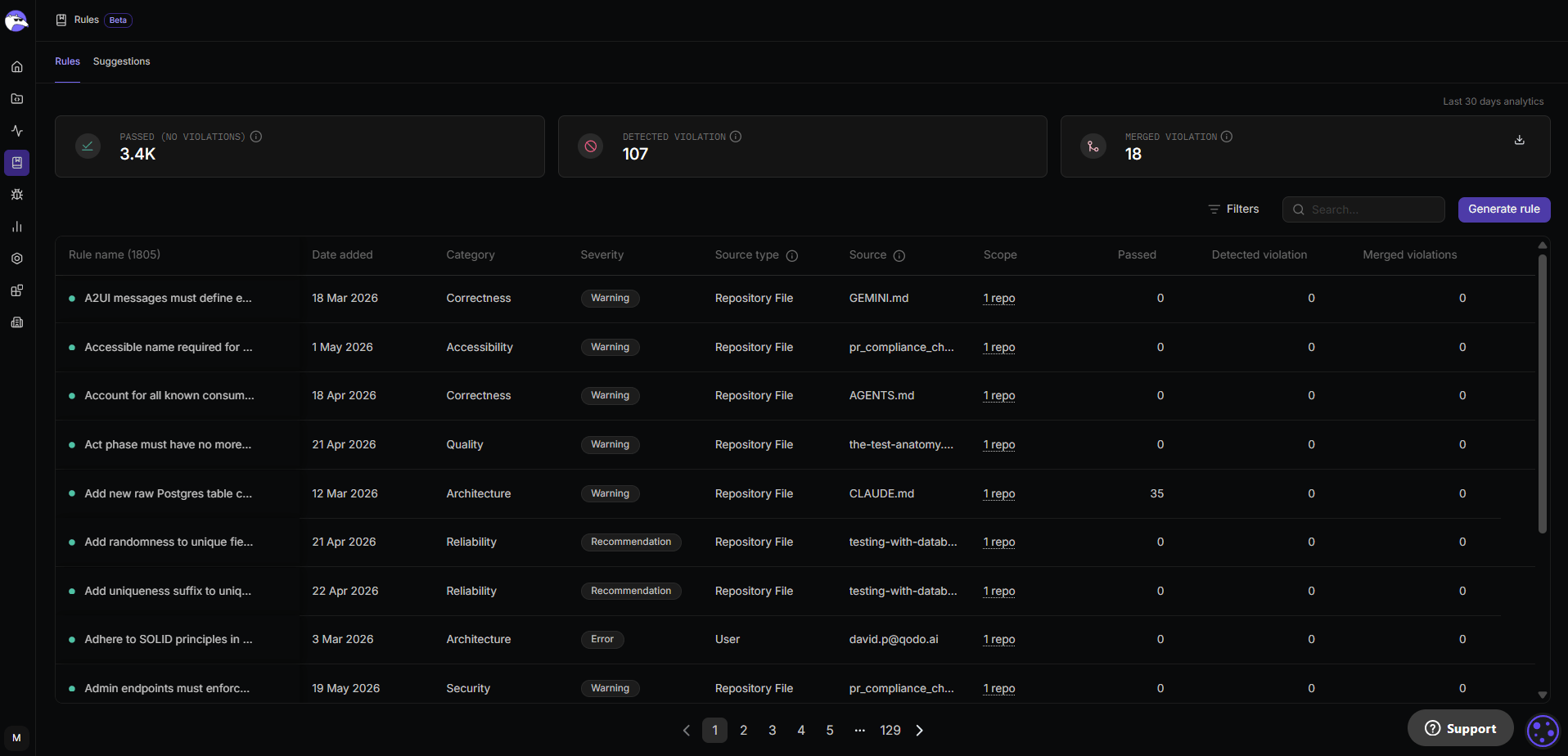Open the repositories folder icon in sidebar
This screenshot has width=1568, height=756.
pyautogui.click(x=16, y=99)
